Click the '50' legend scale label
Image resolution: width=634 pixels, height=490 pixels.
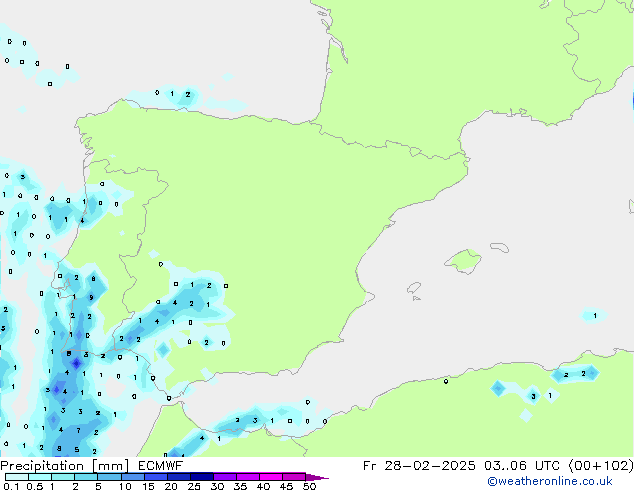click(x=310, y=486)
